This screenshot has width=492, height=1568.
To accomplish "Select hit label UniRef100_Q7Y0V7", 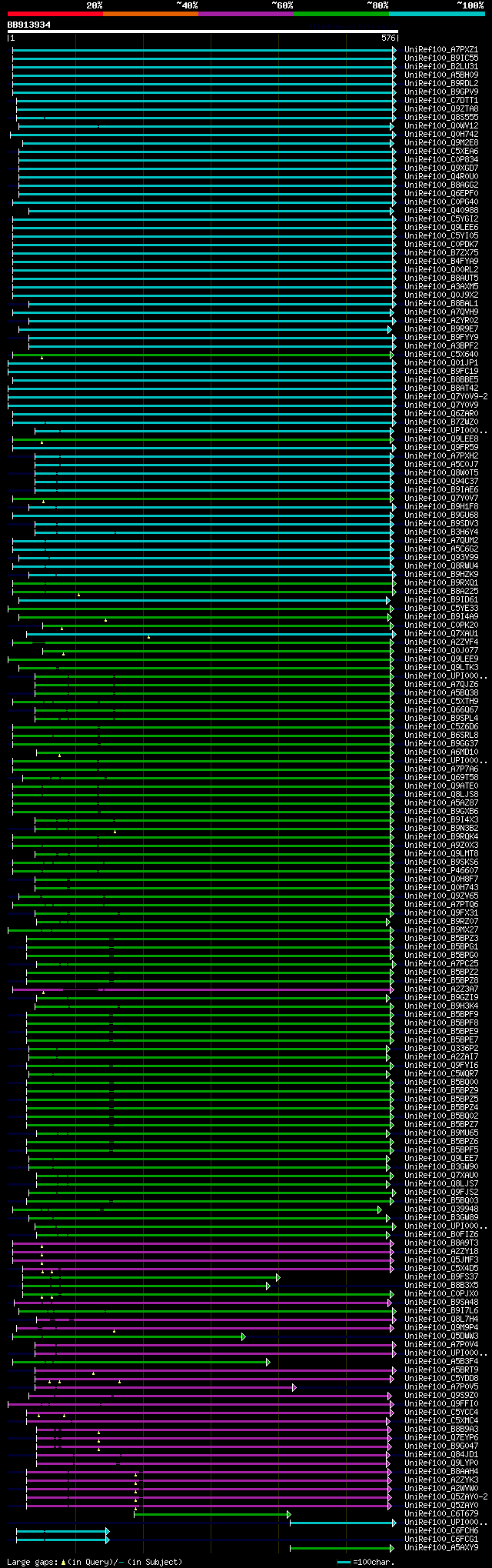I will pos(441,499).
